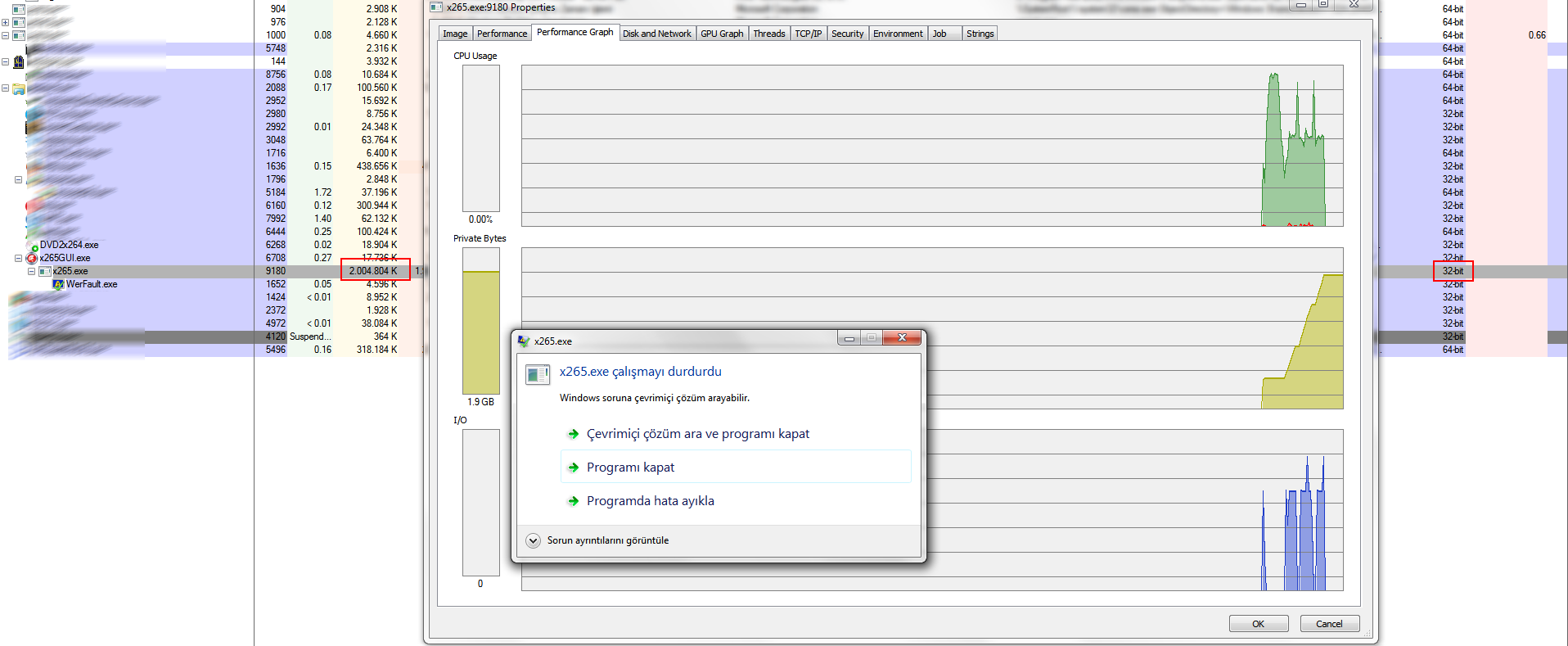This screenshot has width=1568, height=646.
Task: Click the folder-shaped explorer process icon
Action: [19, 88]
